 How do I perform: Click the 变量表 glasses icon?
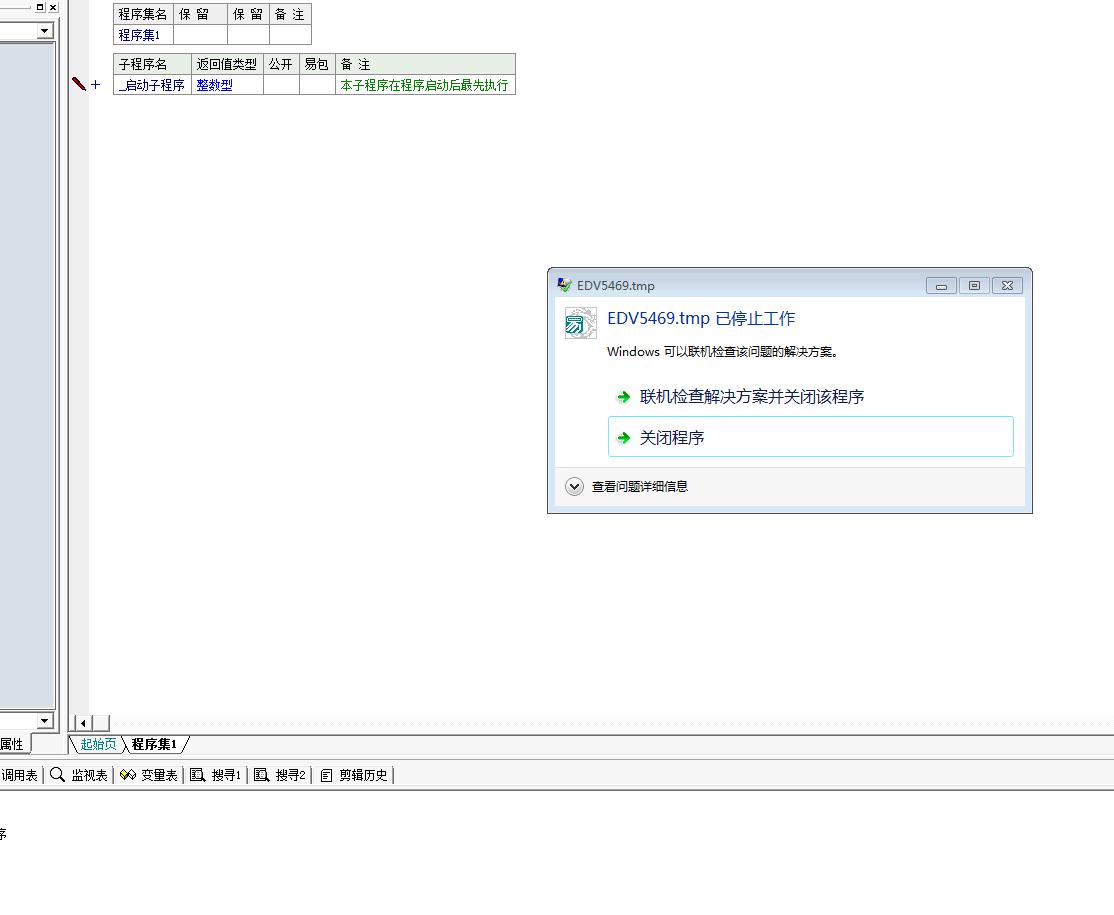click(128, 775)
